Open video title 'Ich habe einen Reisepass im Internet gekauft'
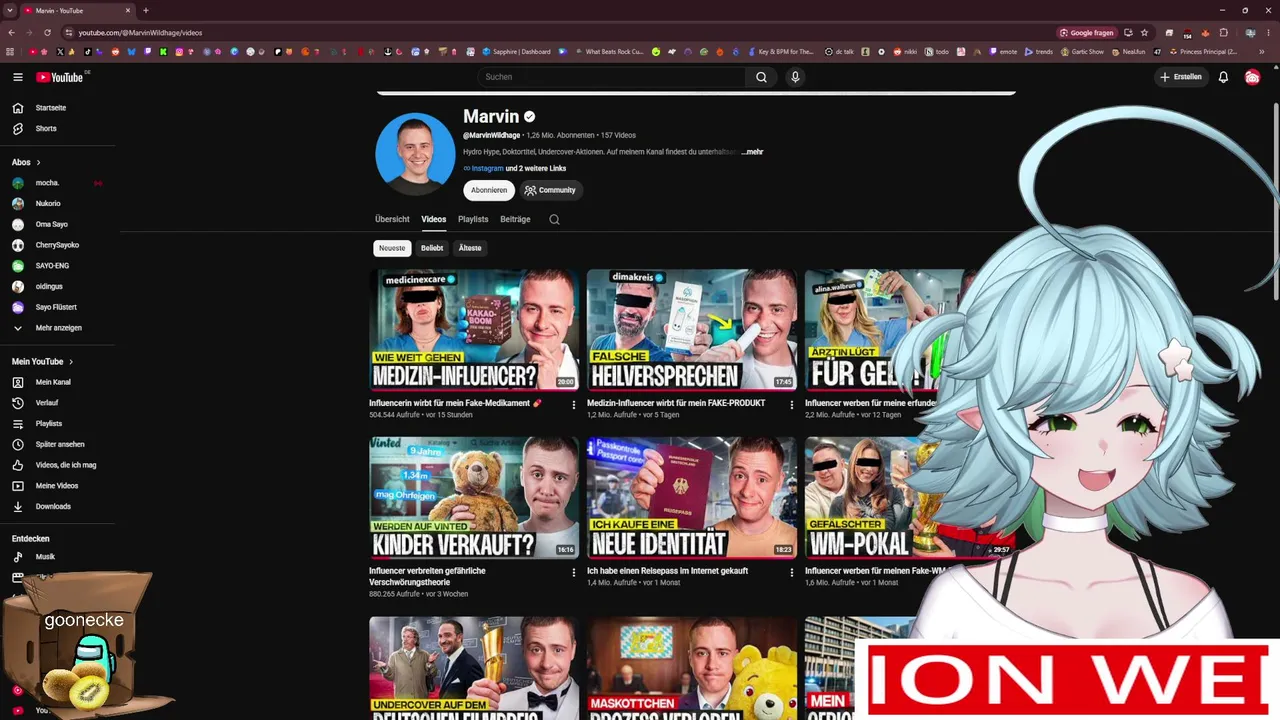 [668, 571]
